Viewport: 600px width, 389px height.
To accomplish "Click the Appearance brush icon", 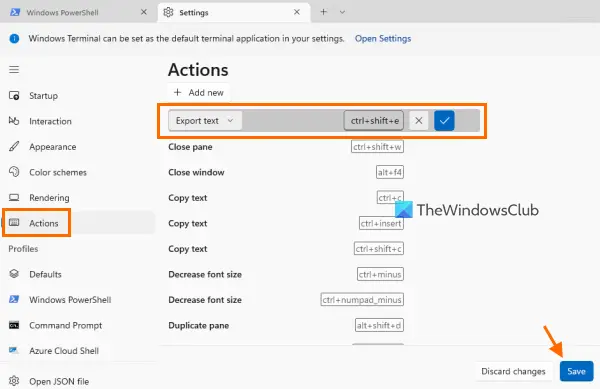I will 14,146.
